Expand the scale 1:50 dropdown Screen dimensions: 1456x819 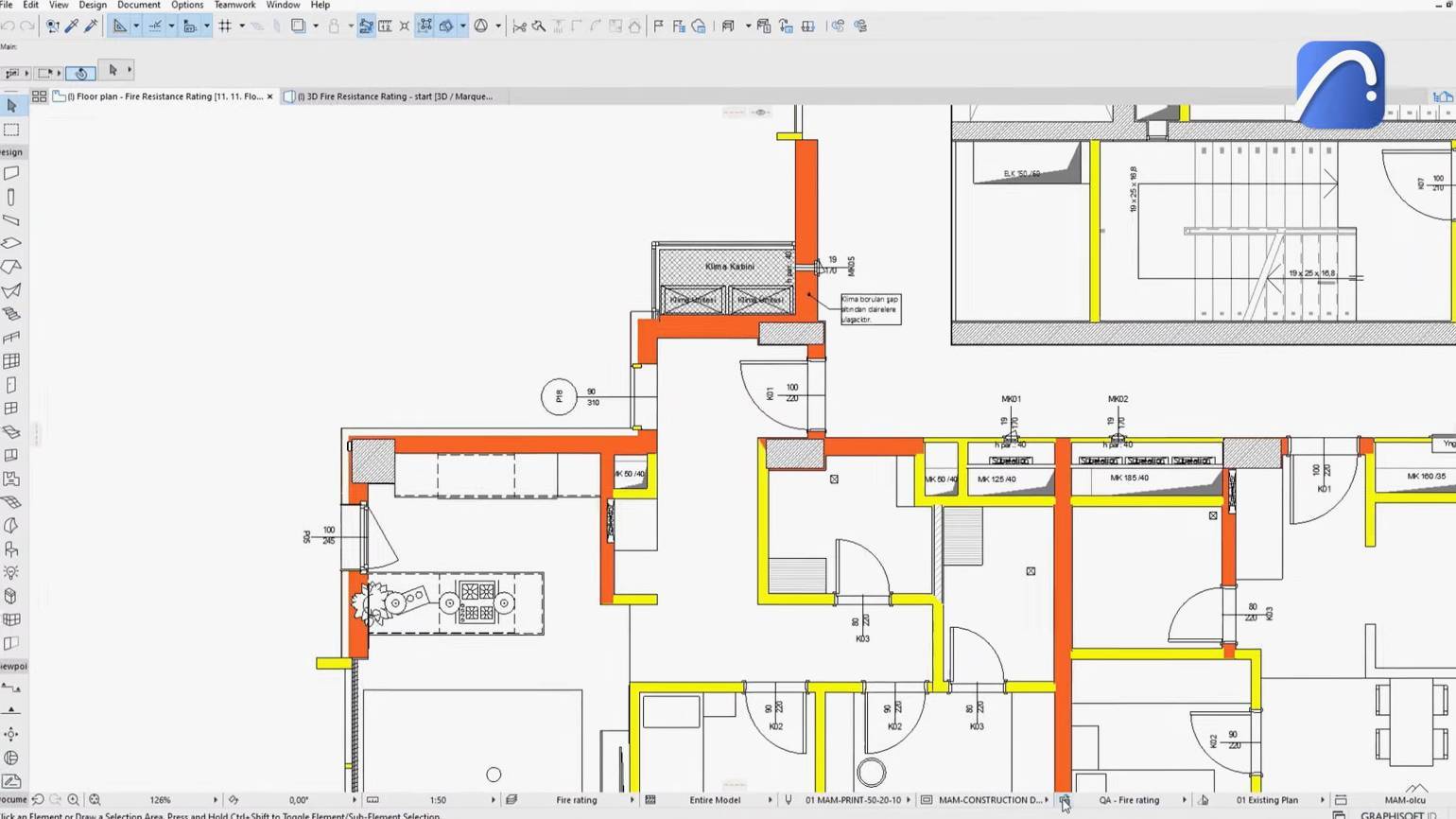[x=493, y=800]
